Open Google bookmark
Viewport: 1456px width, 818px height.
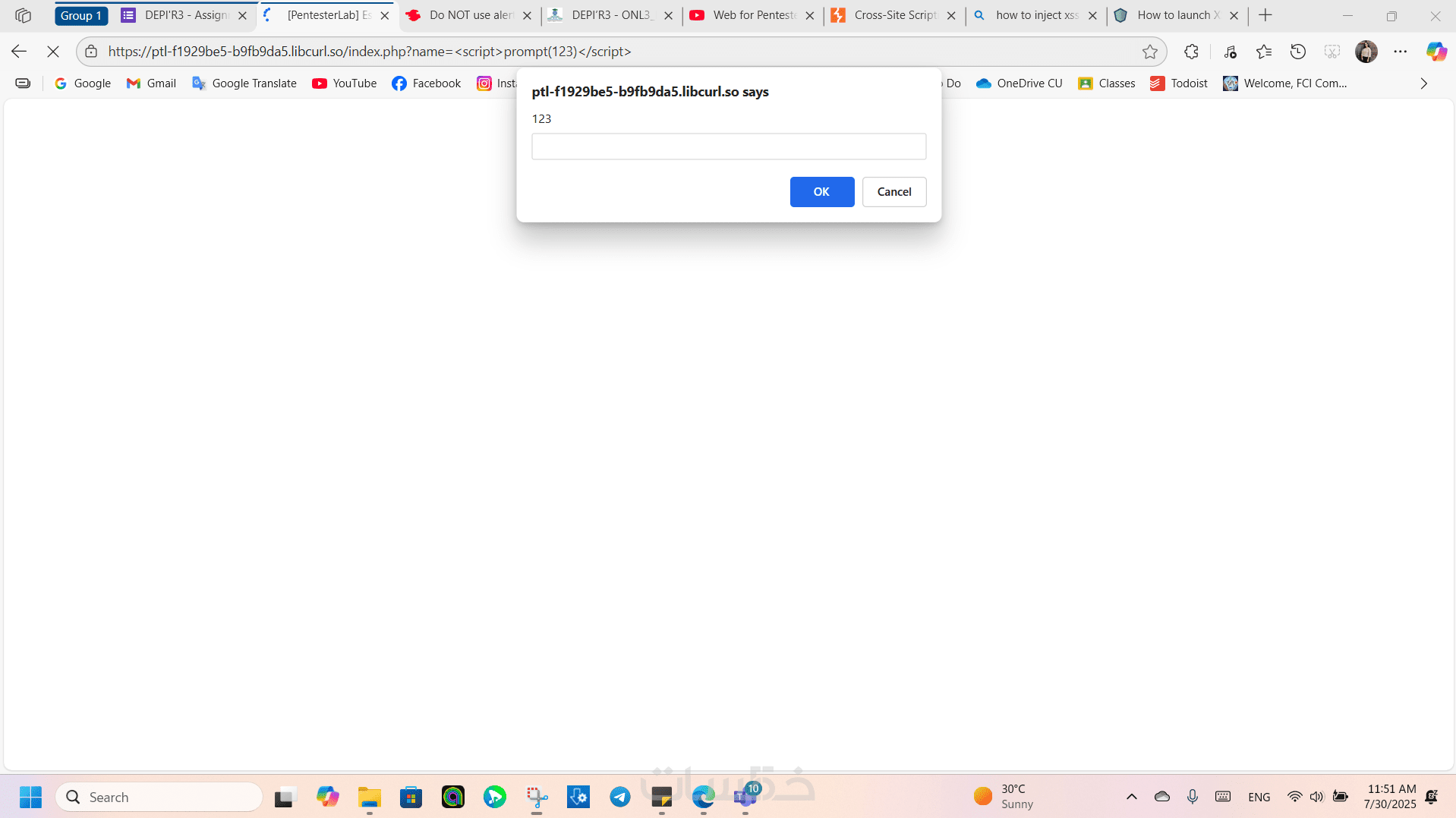[83, 83]
